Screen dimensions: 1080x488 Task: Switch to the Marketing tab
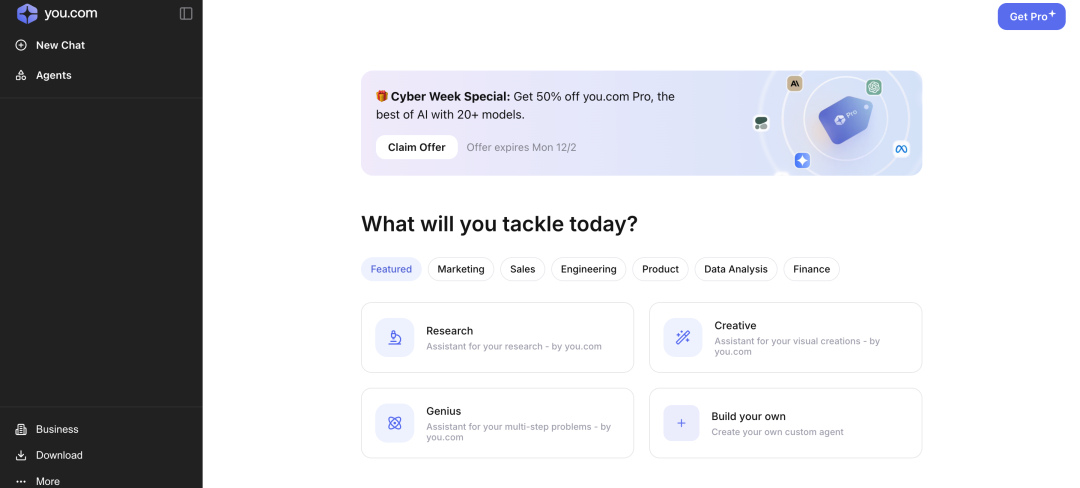[x=460, y=269]
